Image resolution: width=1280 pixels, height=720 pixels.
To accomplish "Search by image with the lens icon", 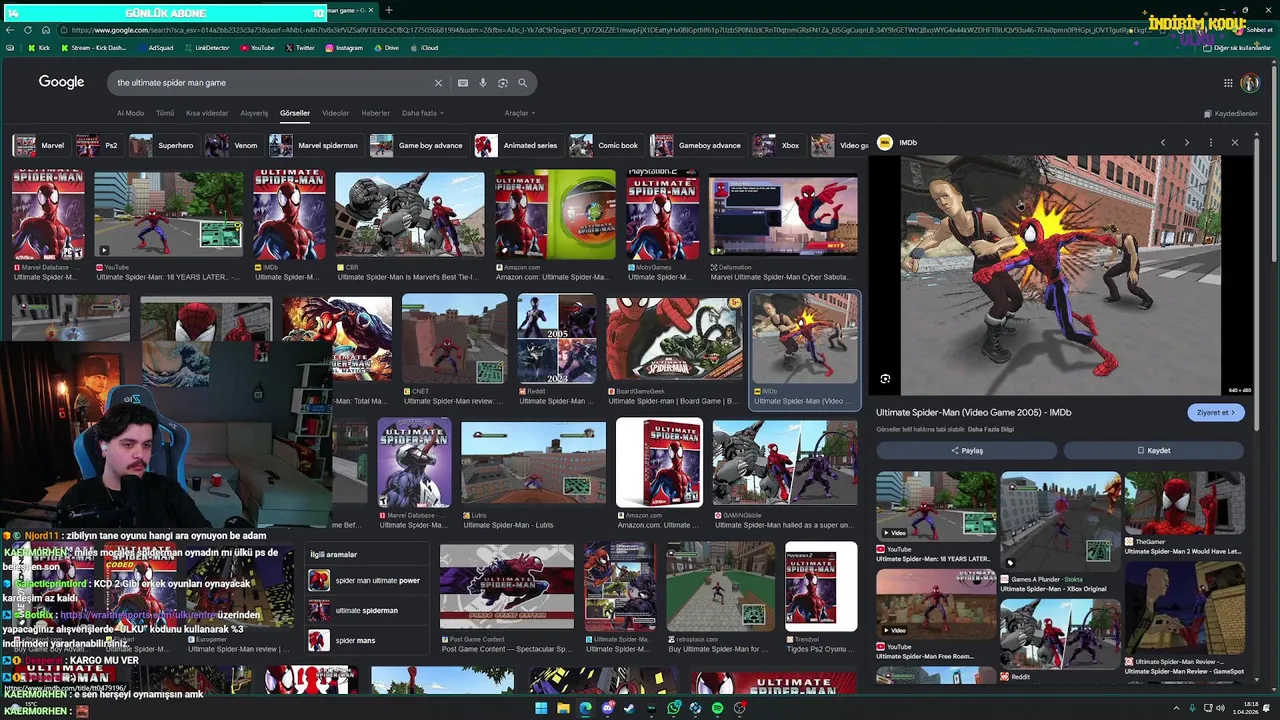I will point(503,83).
